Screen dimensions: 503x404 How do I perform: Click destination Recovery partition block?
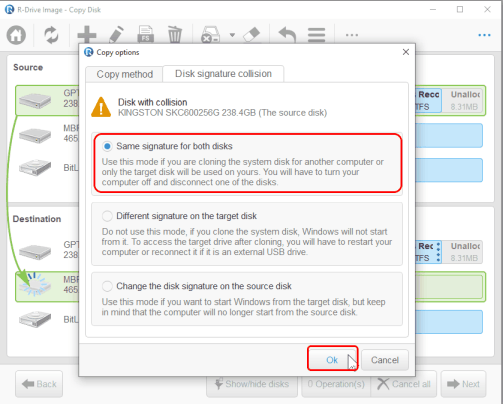tap(428, 252)
